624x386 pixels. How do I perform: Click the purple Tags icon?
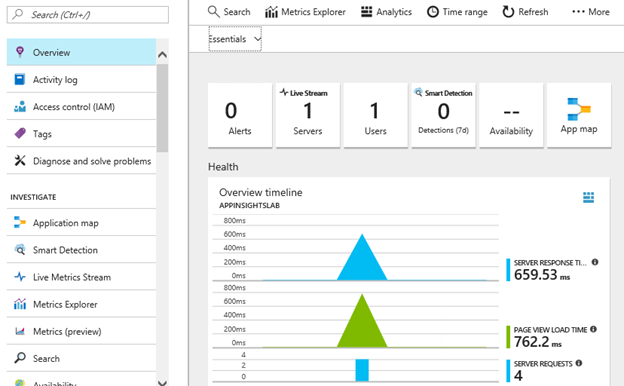pyautogui.click(x=20, y=133)
